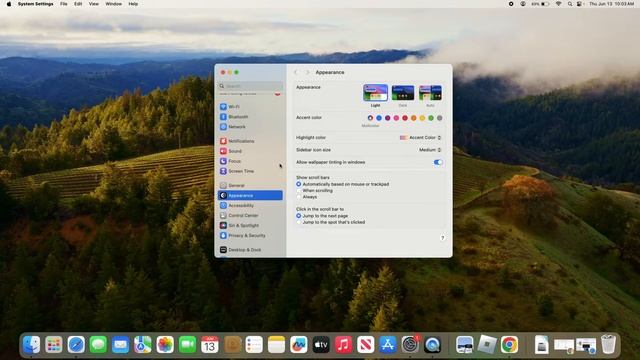Screen dimensions: 640x360
Task: Choose the Light appearance thumbnail
Action: pos(376,93)
